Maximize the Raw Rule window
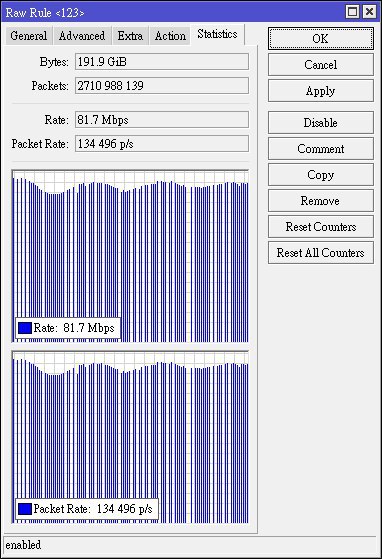Viewport: 382px width, 559px height. pyautogui.click(x=352, y=12)
